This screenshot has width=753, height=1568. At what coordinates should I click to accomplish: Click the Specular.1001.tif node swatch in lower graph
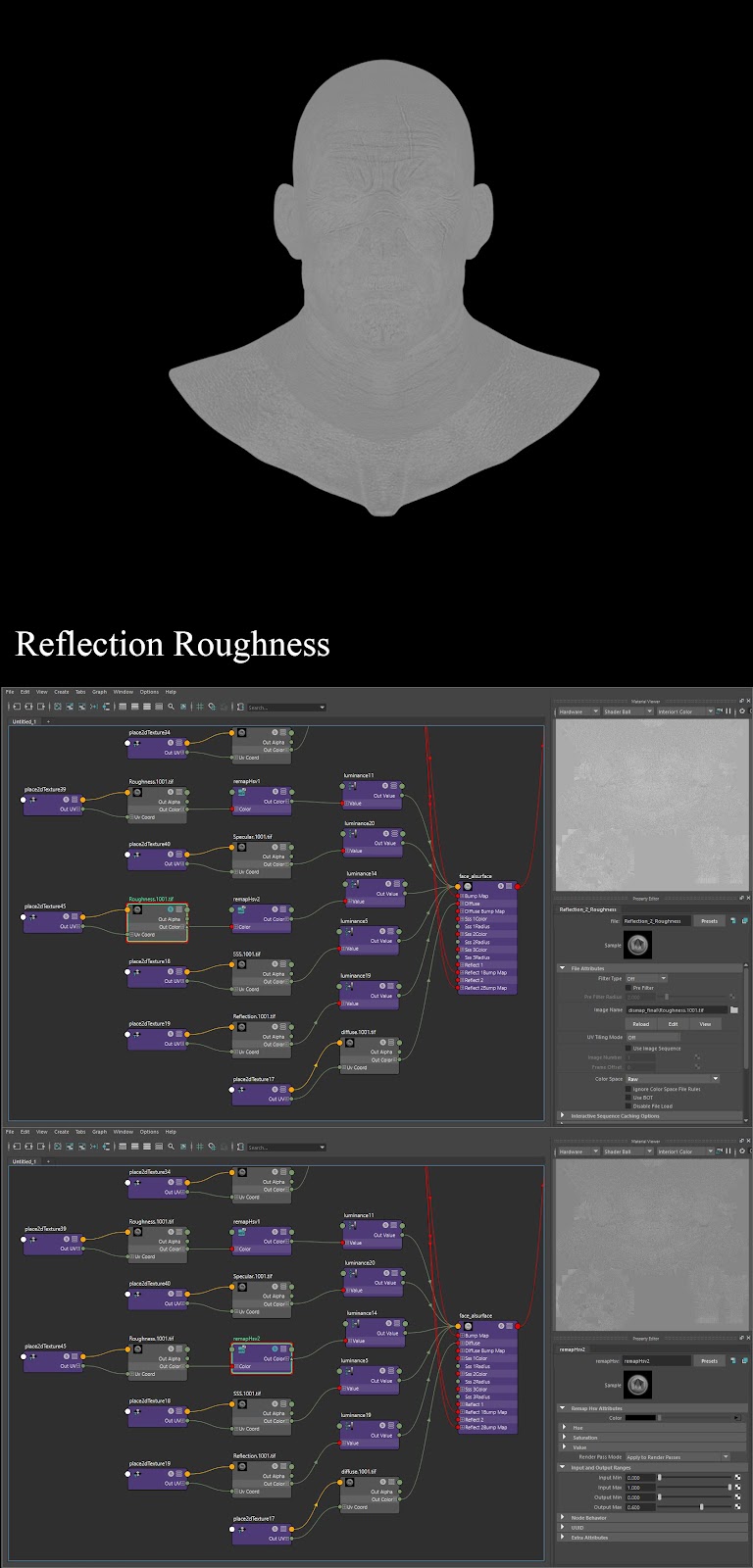pos(241,1286)
